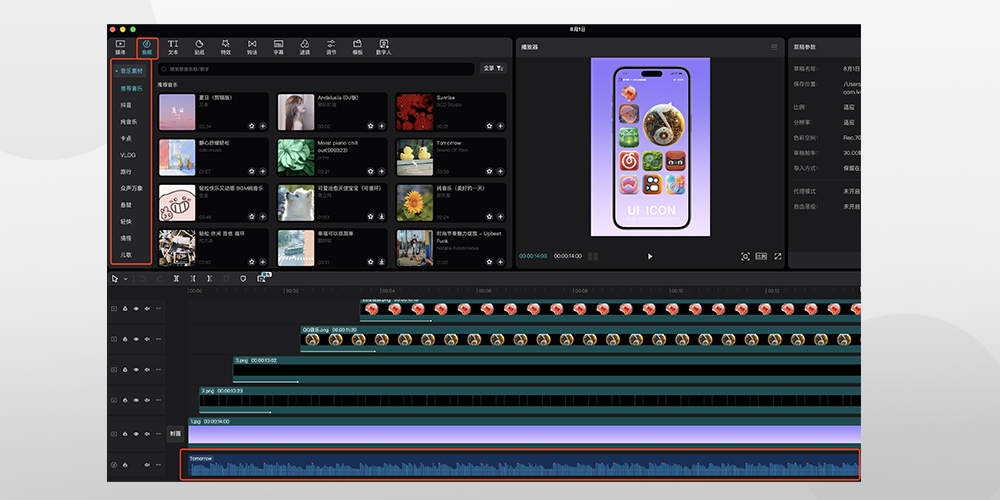Open the player 比例 ratio button
The image size is (1000, 500).
point(761,256)
